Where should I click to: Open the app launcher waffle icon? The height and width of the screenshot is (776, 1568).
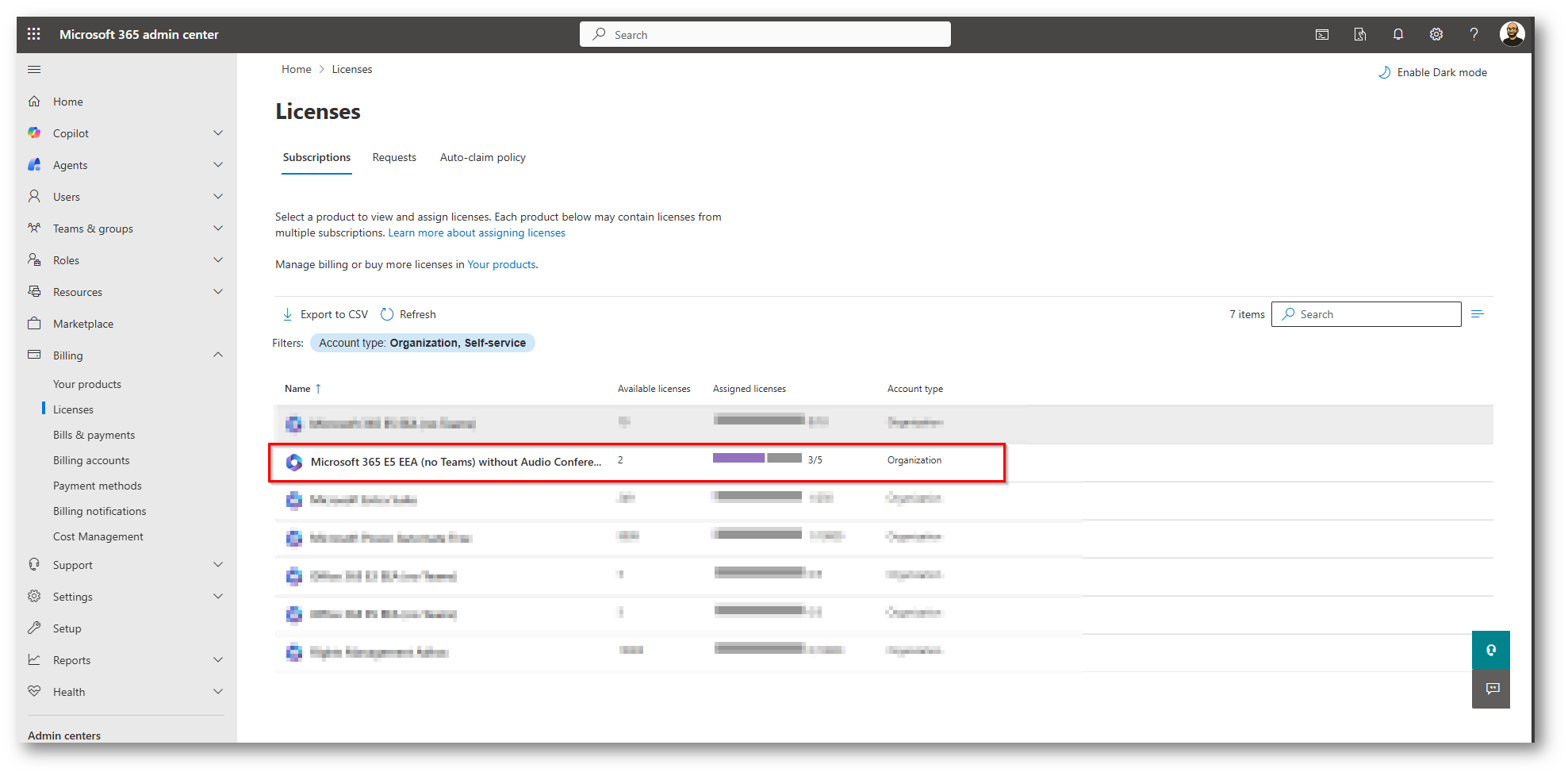click(33, 34)
